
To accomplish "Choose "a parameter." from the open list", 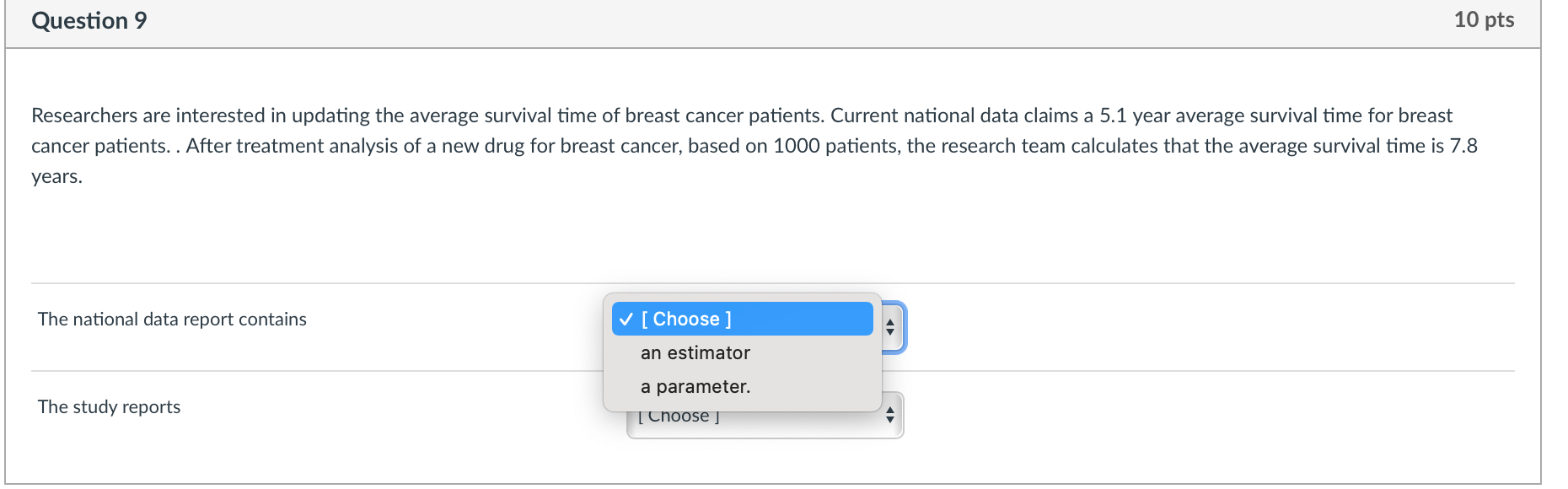I will (695, 387).
